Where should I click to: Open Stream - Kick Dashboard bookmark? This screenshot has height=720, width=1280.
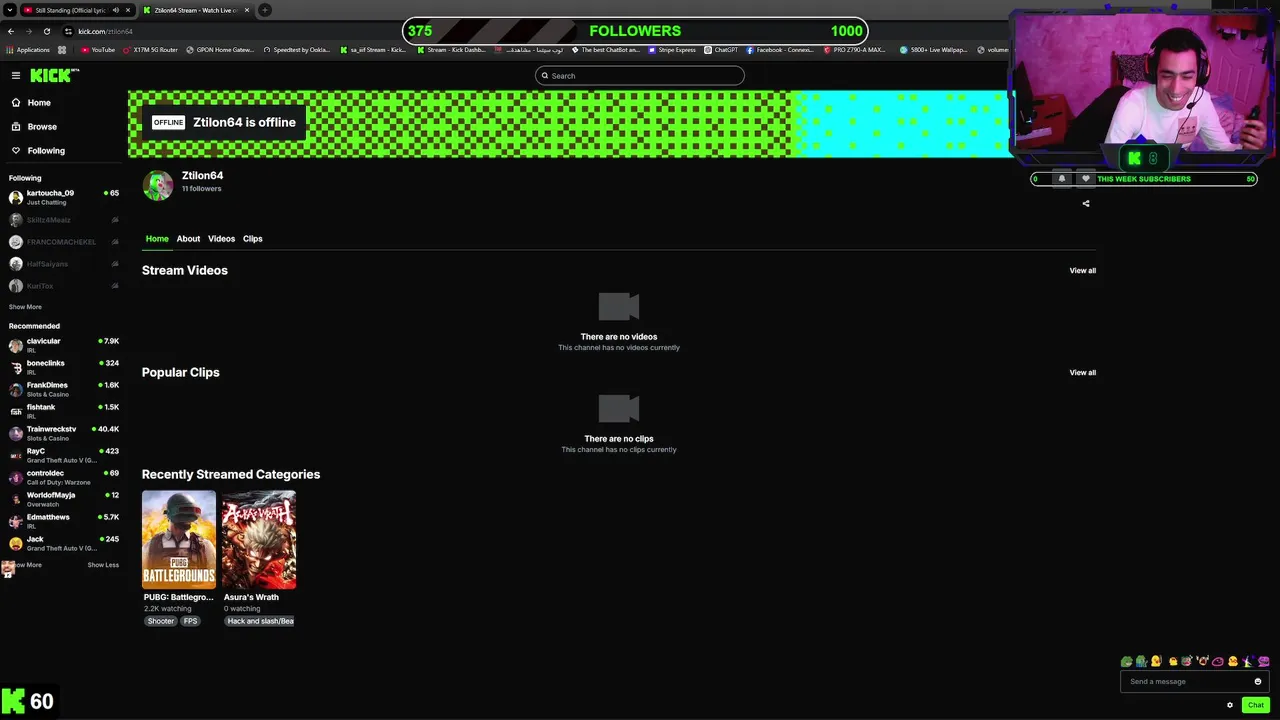451,50
